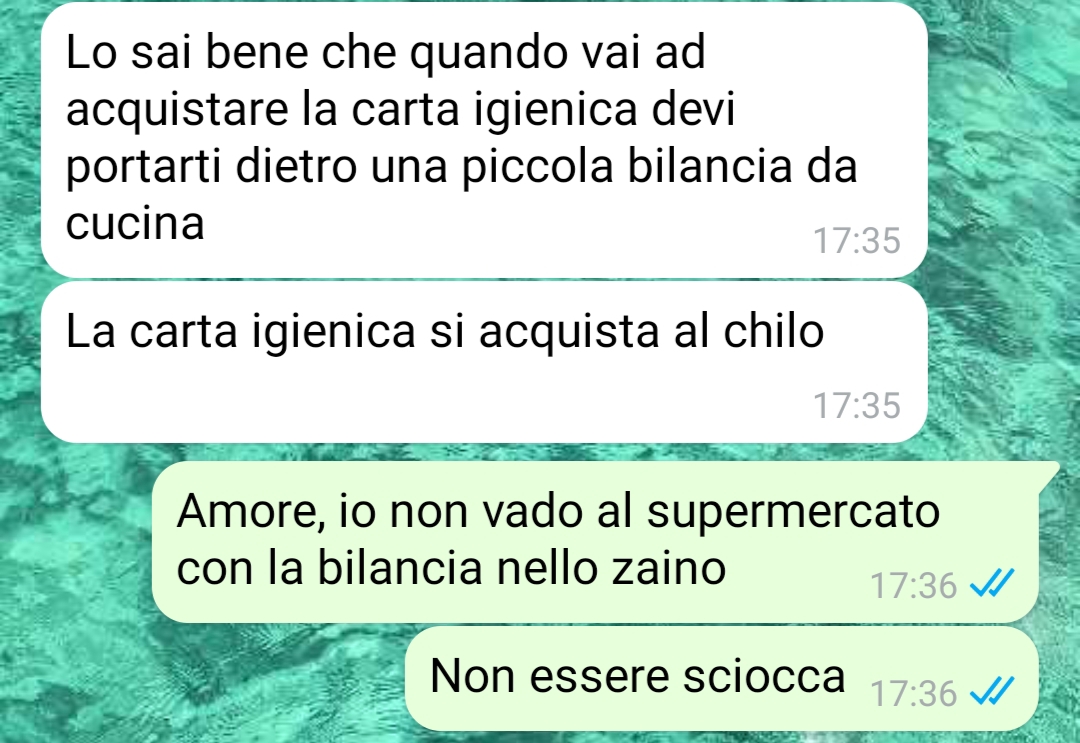This screenshot has height=743, width=1080.
Task: Click the word 'acquistare' in the first message
Action: (176, 110)
